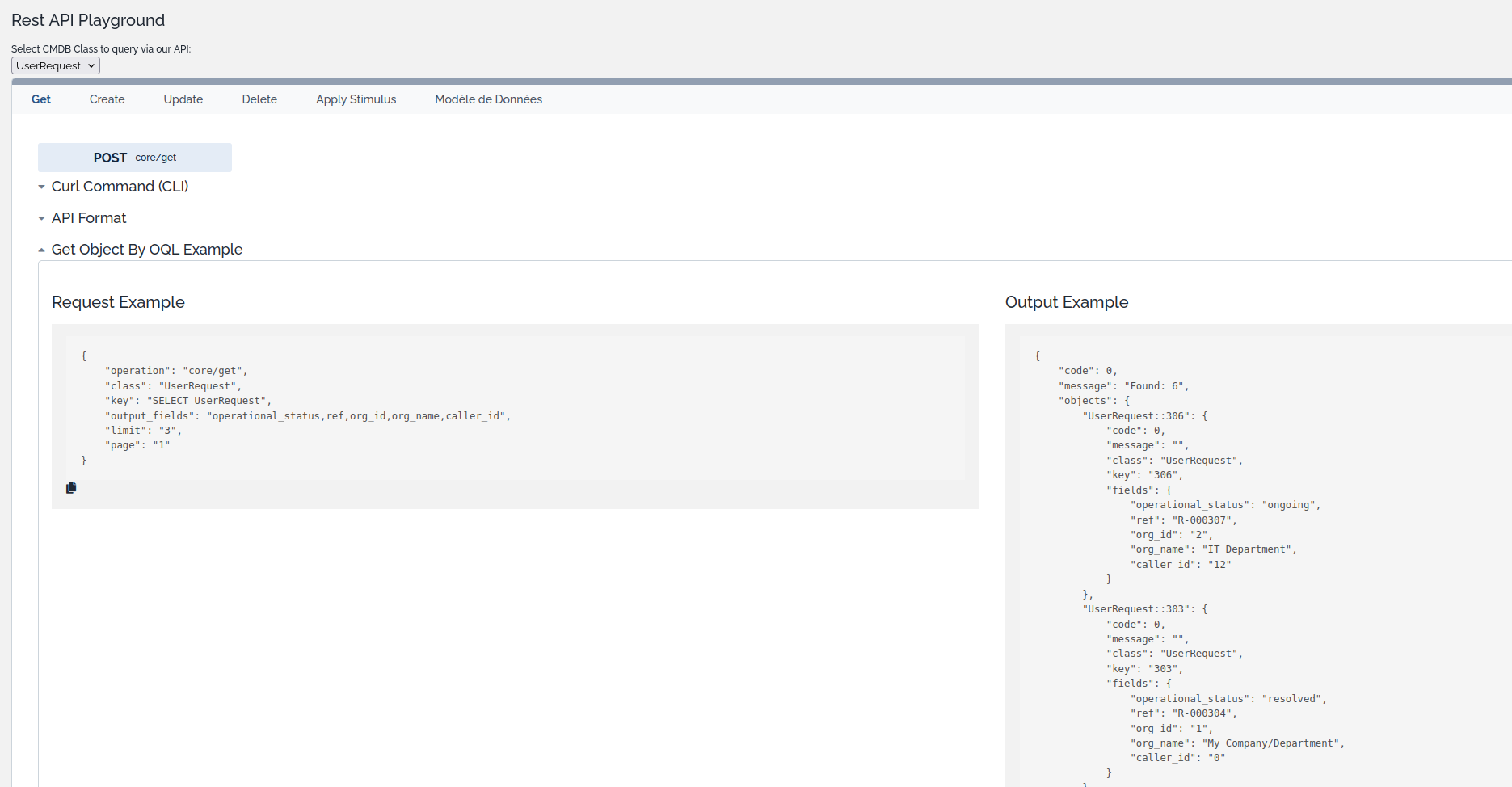Click the "output_fields" line in request JSON
Viewport: 1512px width, 787px height.
307,416
